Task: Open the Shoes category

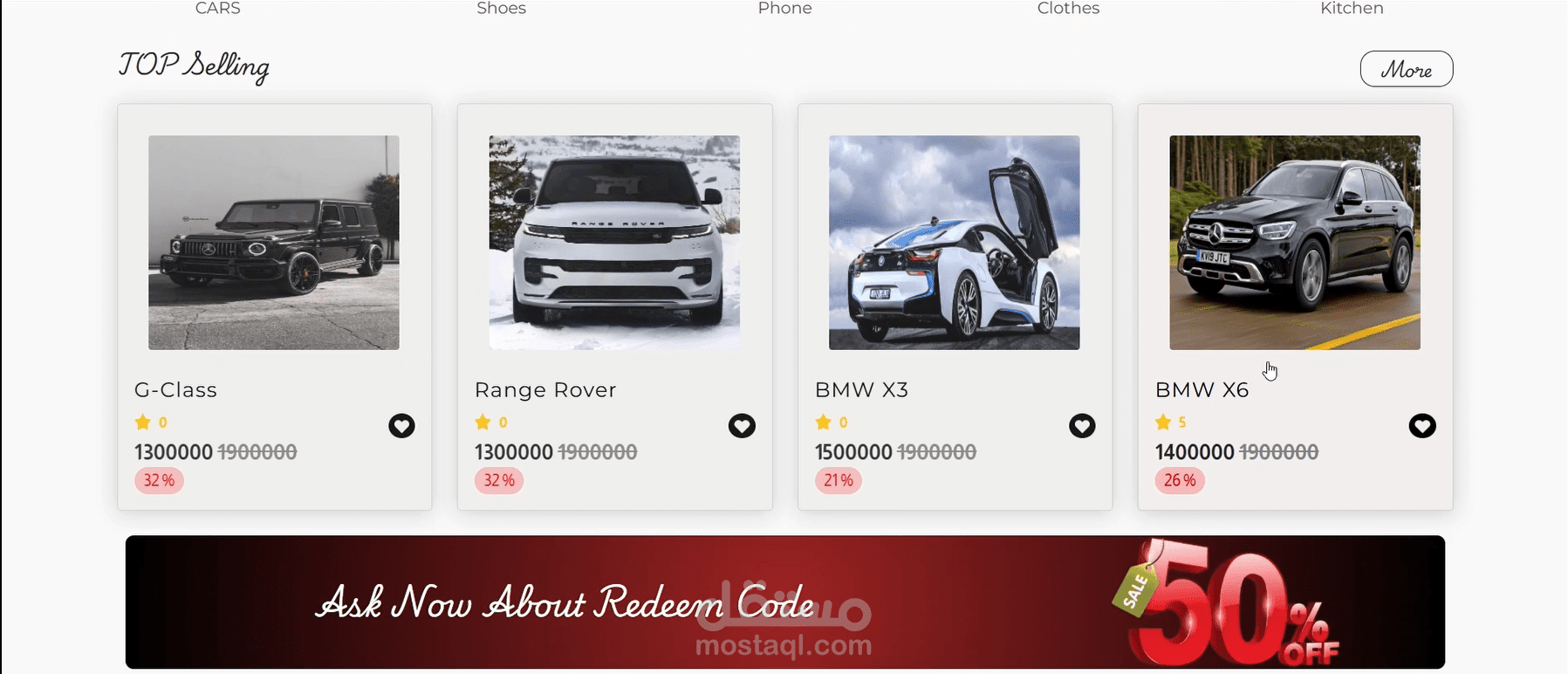Action: [x=502, y=8]
